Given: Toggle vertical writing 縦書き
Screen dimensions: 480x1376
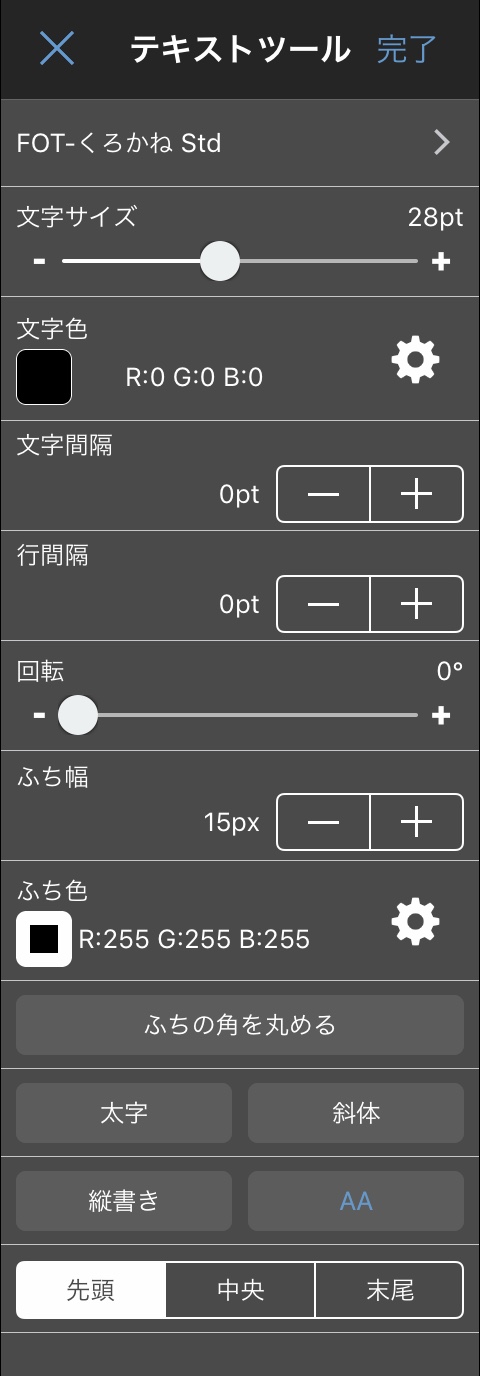Looking at the screenshot, I should (x=124, y=1201).
